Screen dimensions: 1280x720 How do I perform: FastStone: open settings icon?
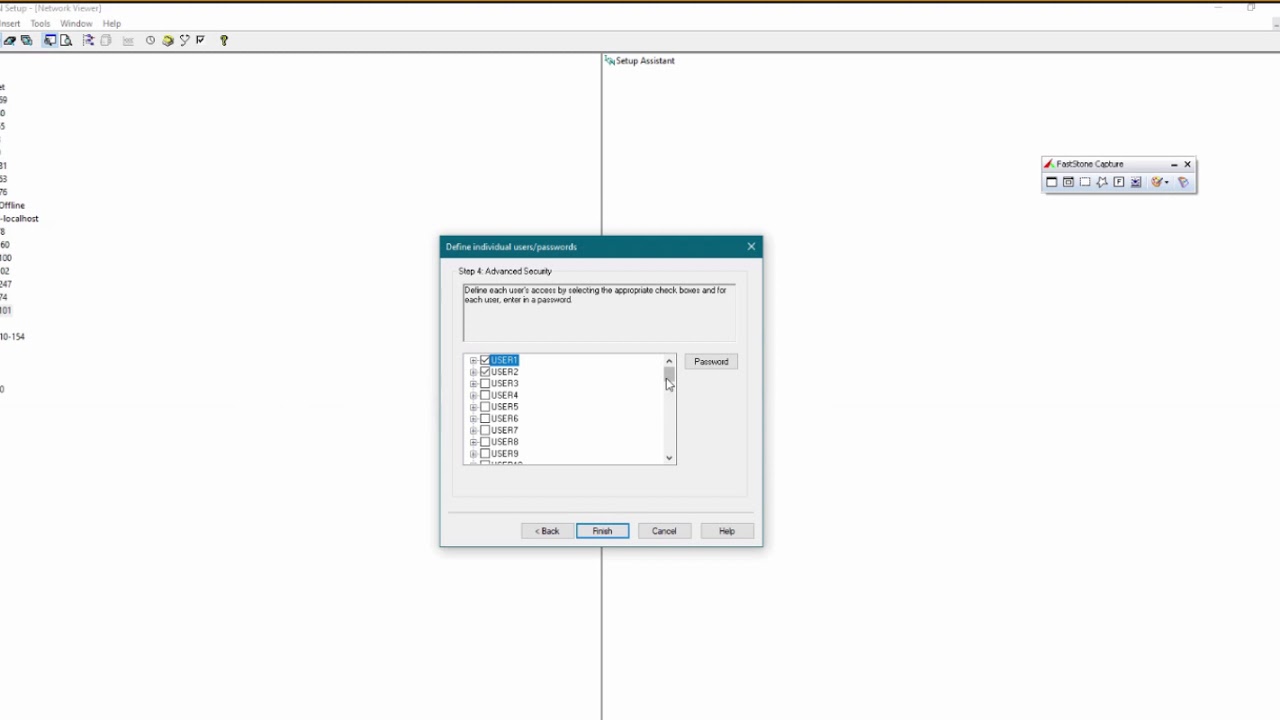[1183, 182]
